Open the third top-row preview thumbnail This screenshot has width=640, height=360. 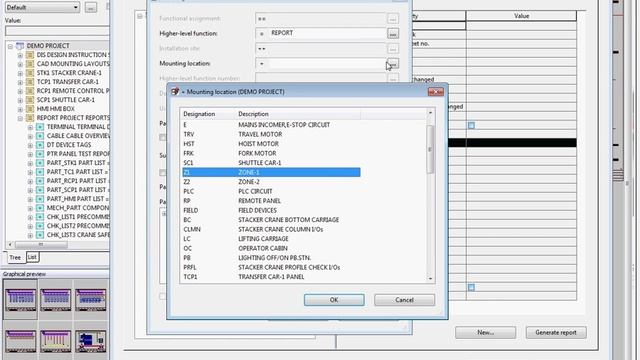pyautogui.click(x=91, y=300)
